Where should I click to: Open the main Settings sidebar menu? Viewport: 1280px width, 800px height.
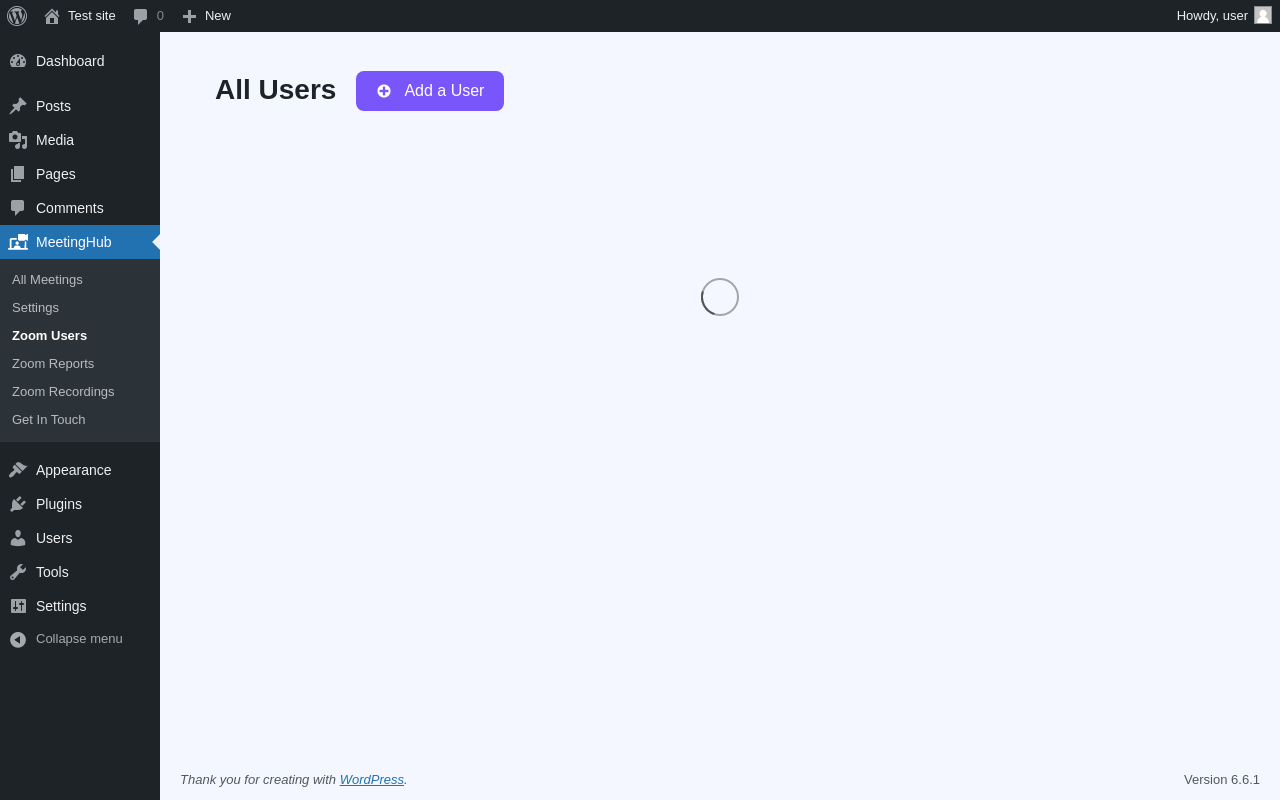(x=80, y=606)
